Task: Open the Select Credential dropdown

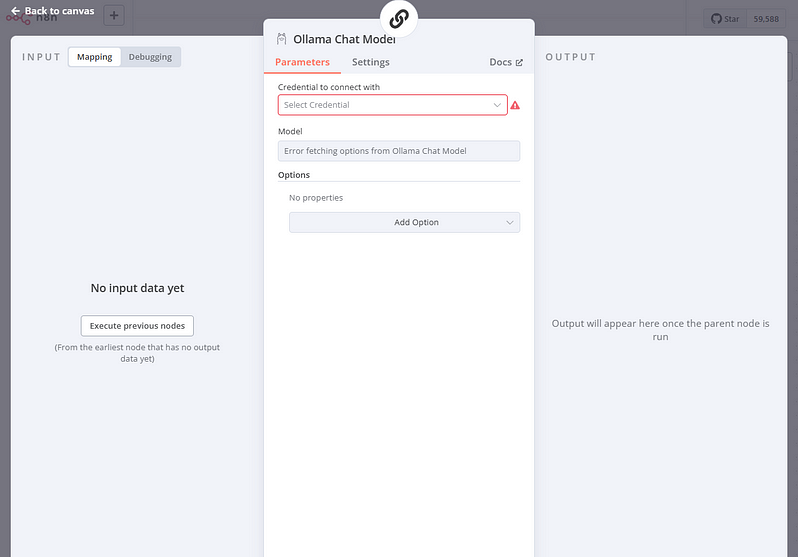Action: (392, 105)
